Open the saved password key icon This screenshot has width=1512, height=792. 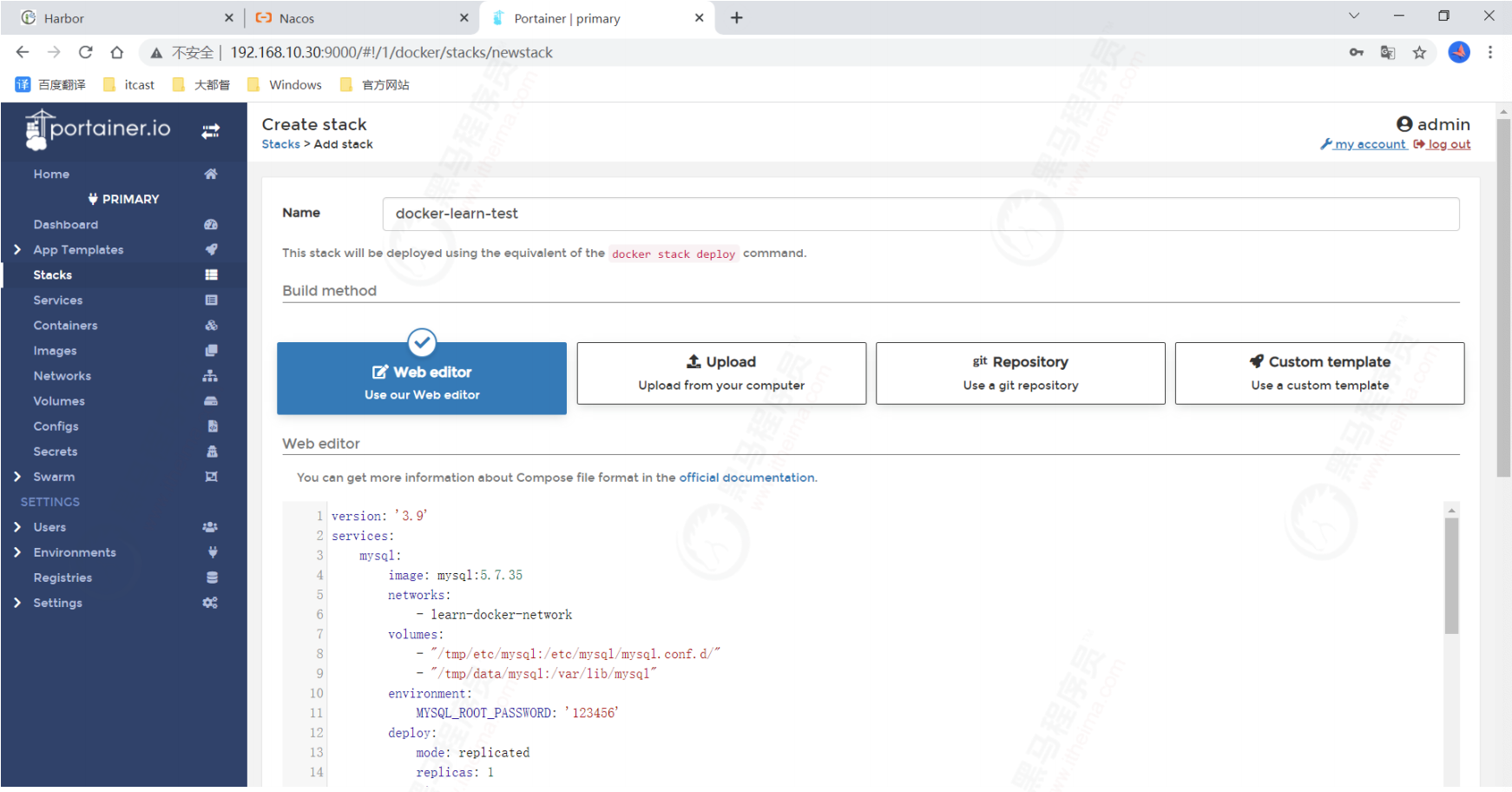pyautogui.click(x=1357, y=52)
